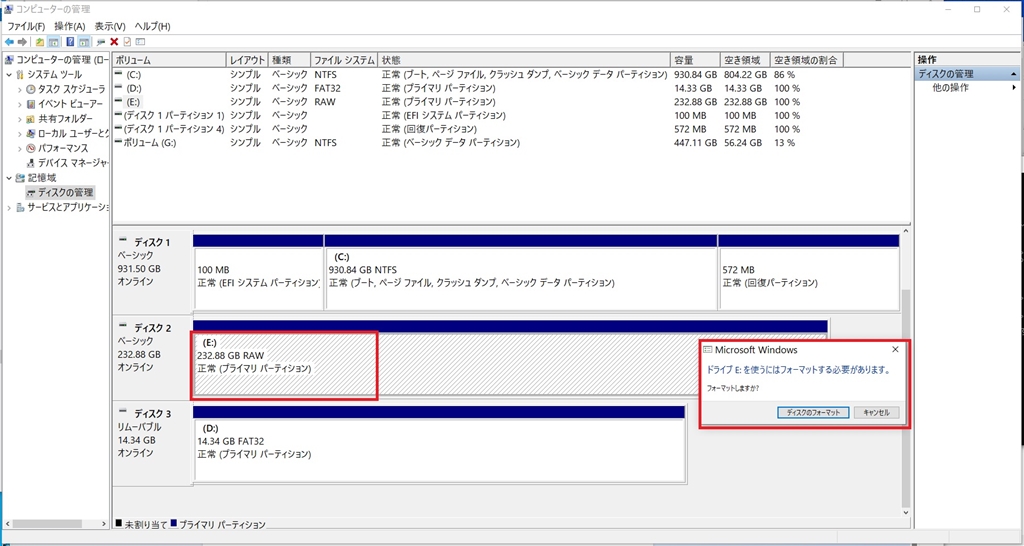Viewport: 1024px width, 546px height.
Task: Click the red X delete toolbar icon
Action: pos(114,42)
